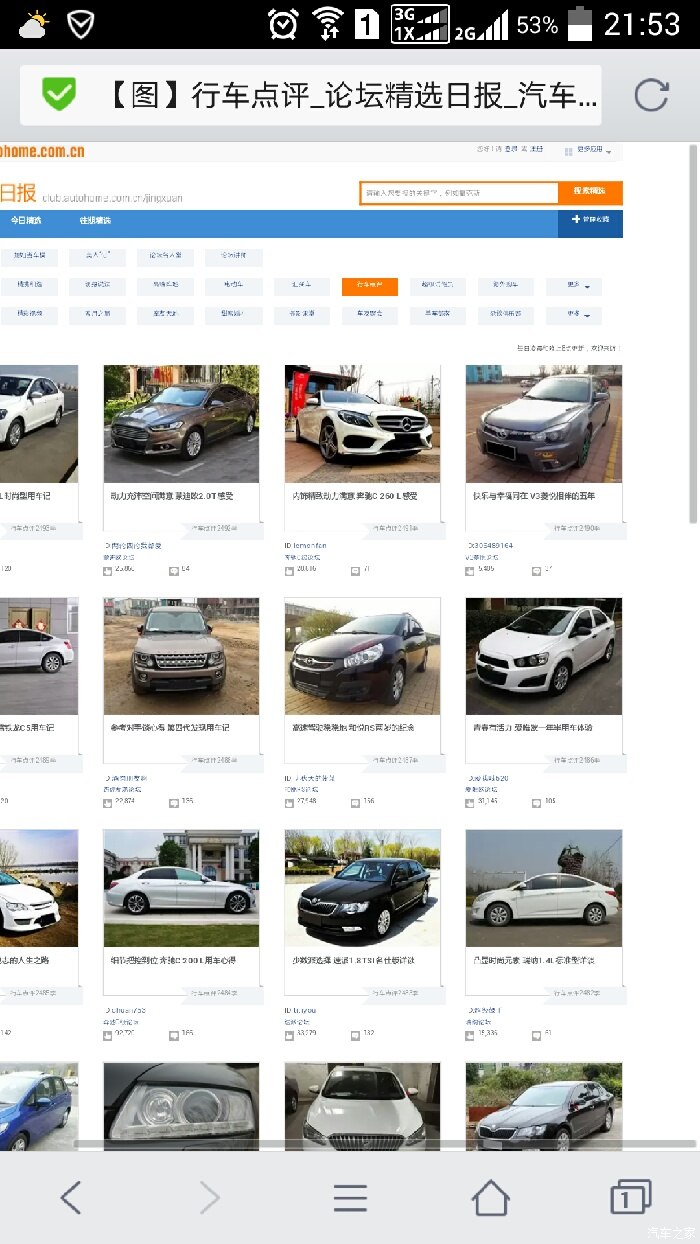Open the 蒙迪欧 2.0T review title link
Screen dimensions: 700x1244
coord(171,496)
